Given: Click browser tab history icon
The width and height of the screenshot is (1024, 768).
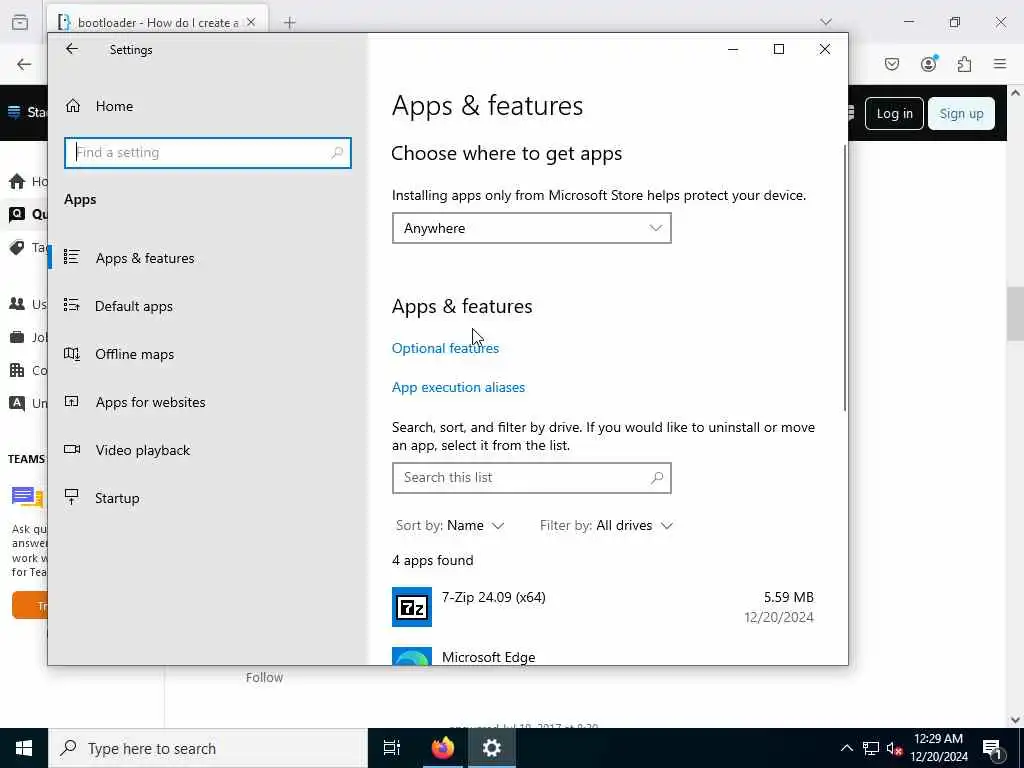Looking at the screenshot, I should point(20,22).
